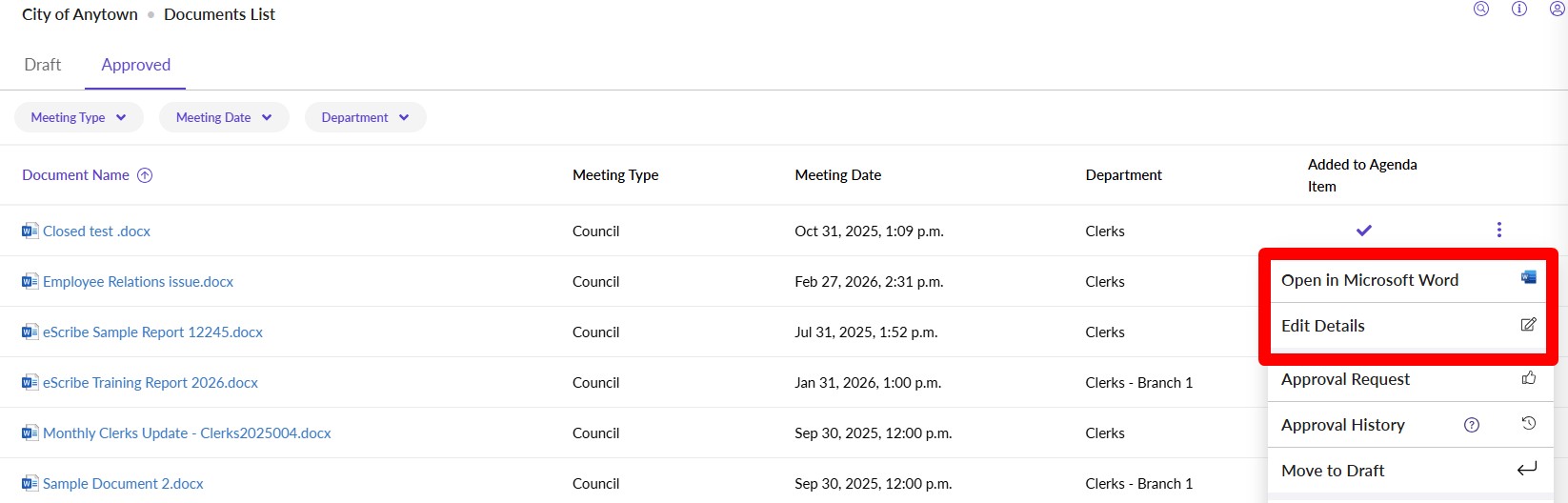Click the Approval History help icon
This screenshot has height=503, width=1568.
[x=1472, y=425]
